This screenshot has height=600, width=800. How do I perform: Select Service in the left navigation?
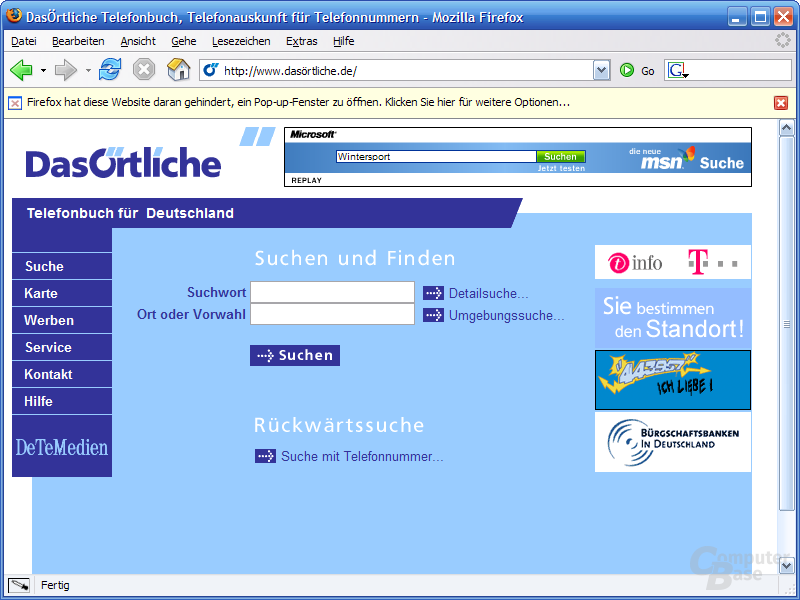pos(62,347)
